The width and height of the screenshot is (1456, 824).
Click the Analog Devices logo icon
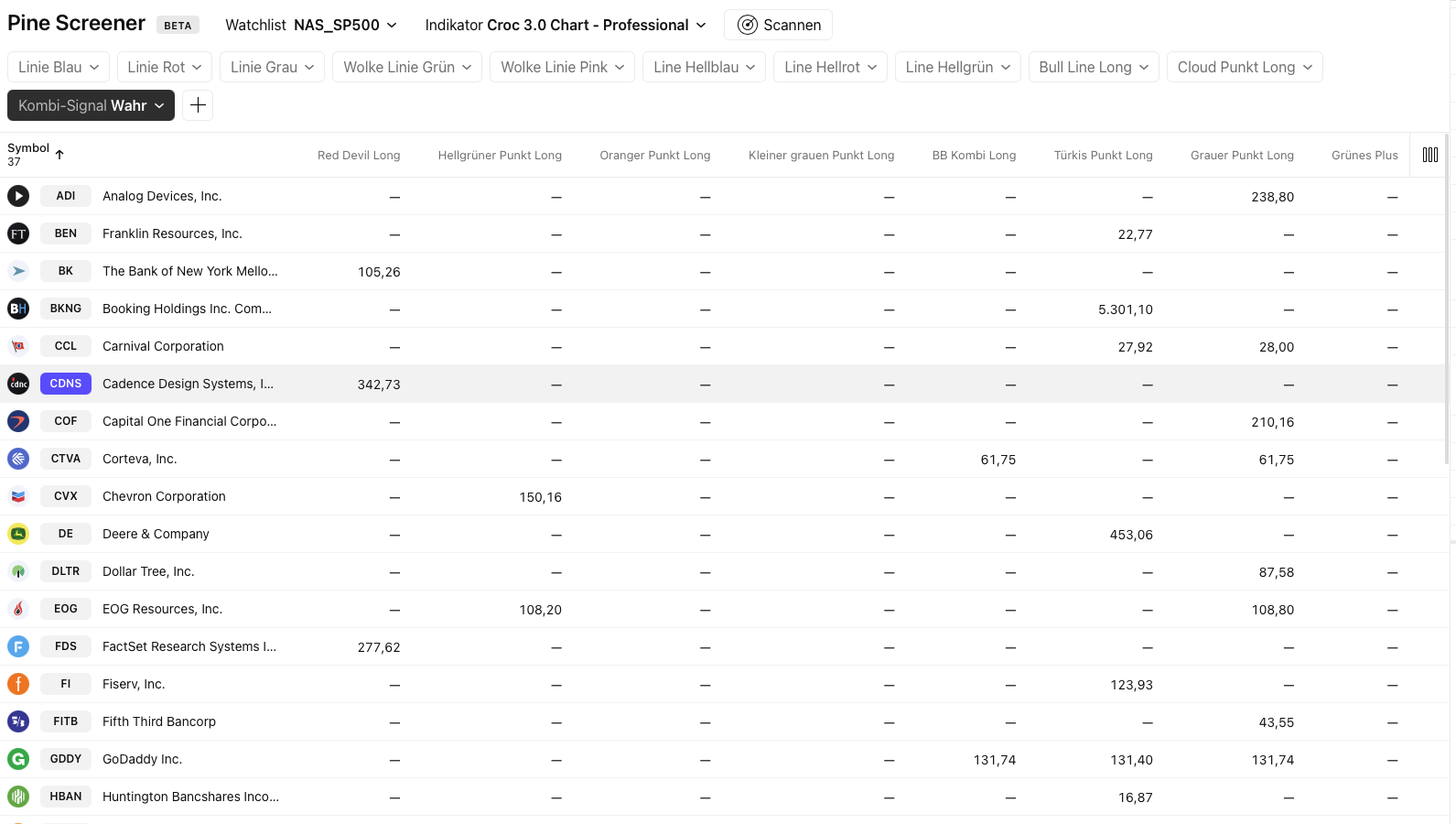[x=18, y=196]
